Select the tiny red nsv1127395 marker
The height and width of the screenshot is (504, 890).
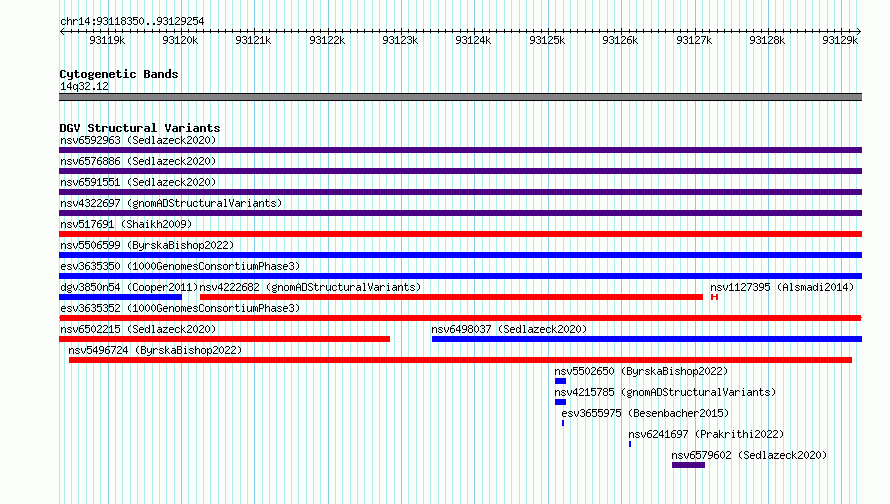pyautogui.click(x=715, y=297)
